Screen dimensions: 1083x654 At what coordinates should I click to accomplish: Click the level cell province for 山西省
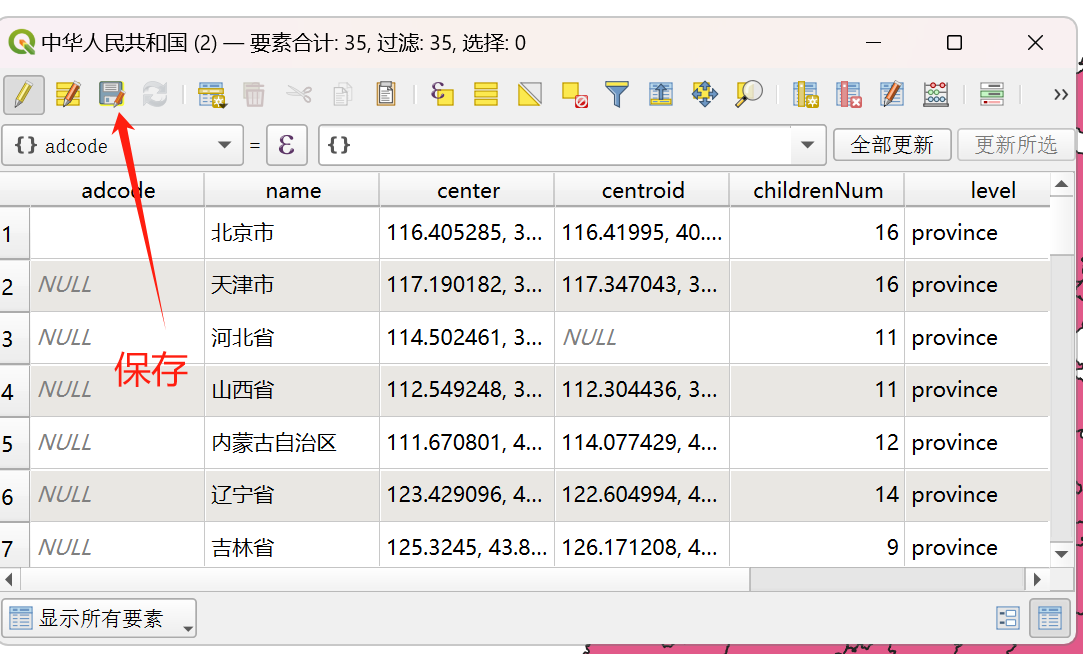(977, 390)
